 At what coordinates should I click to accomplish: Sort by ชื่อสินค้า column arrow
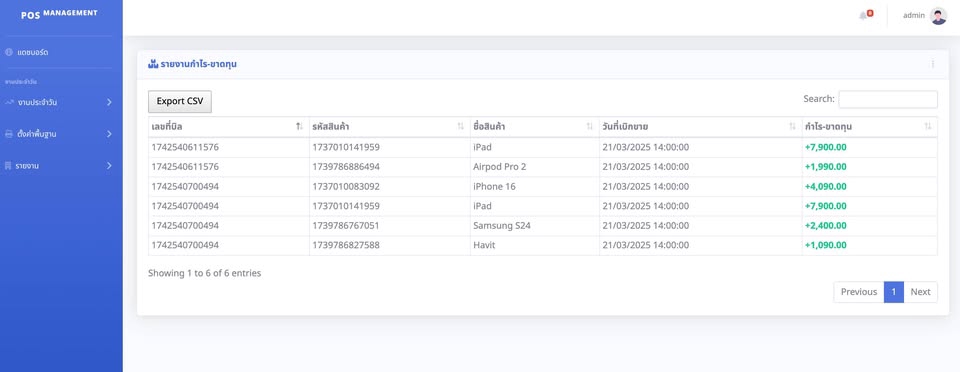click(590, 127)
